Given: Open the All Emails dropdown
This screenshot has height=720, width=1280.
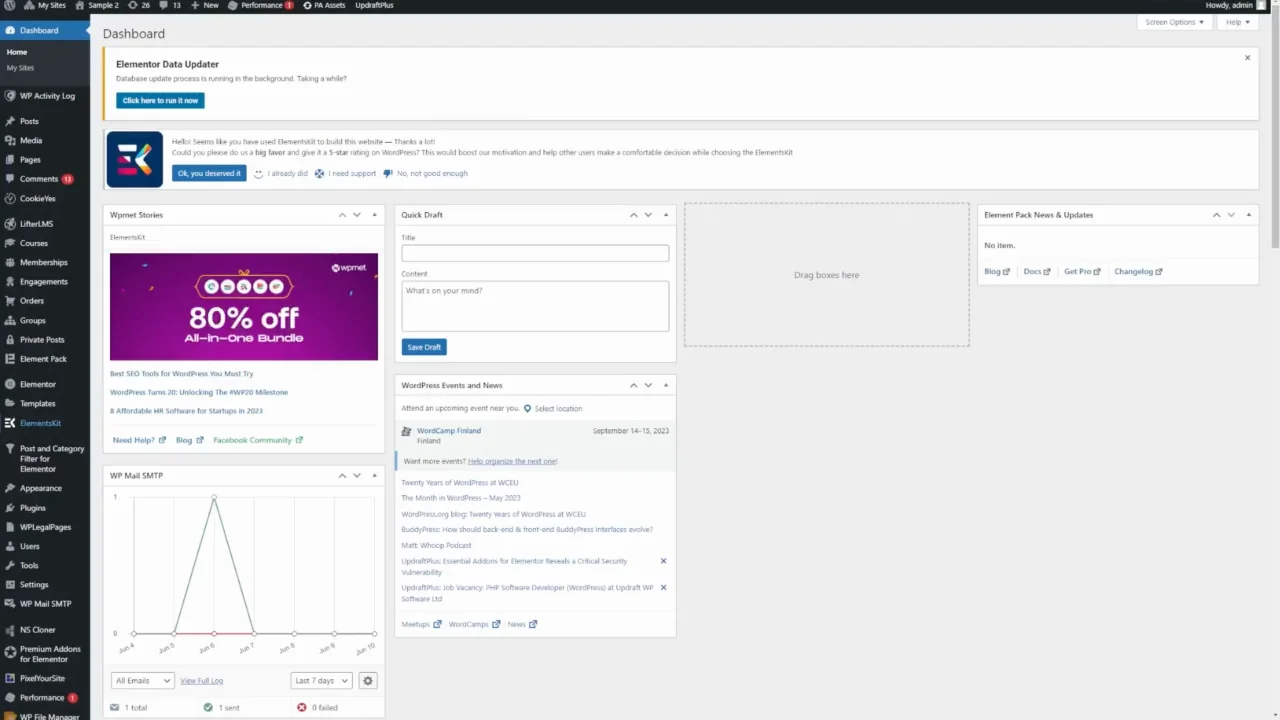Looking at the screenshot, I should click(x=142, y=681).
